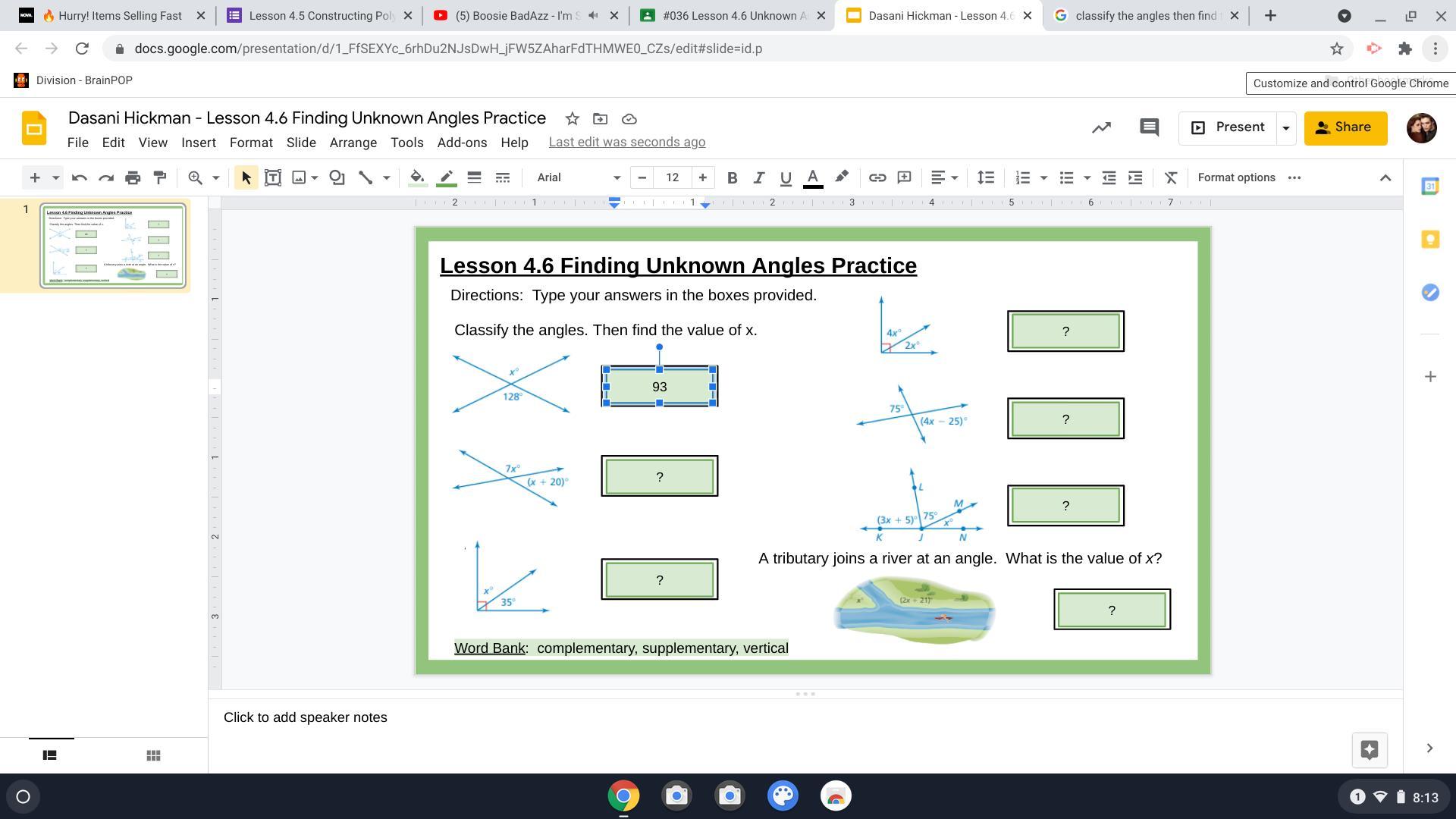Click the Insert link icon
The image size is (1456, 819).
(x=877, y=177)
